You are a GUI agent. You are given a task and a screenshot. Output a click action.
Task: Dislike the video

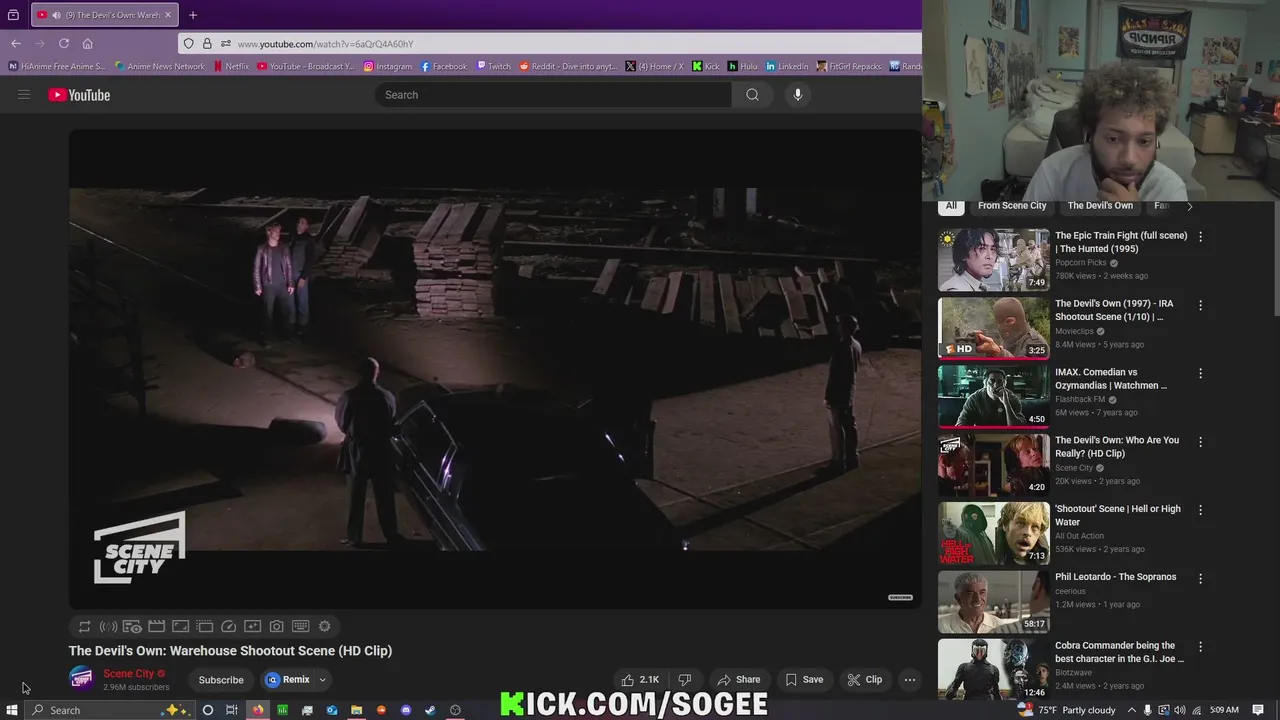(x=685, y=680)
